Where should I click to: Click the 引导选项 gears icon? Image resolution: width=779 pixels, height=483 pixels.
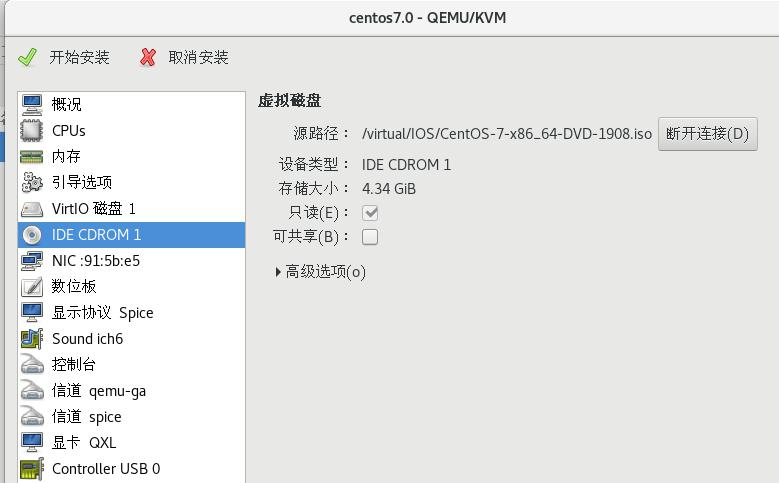(32, 182)
